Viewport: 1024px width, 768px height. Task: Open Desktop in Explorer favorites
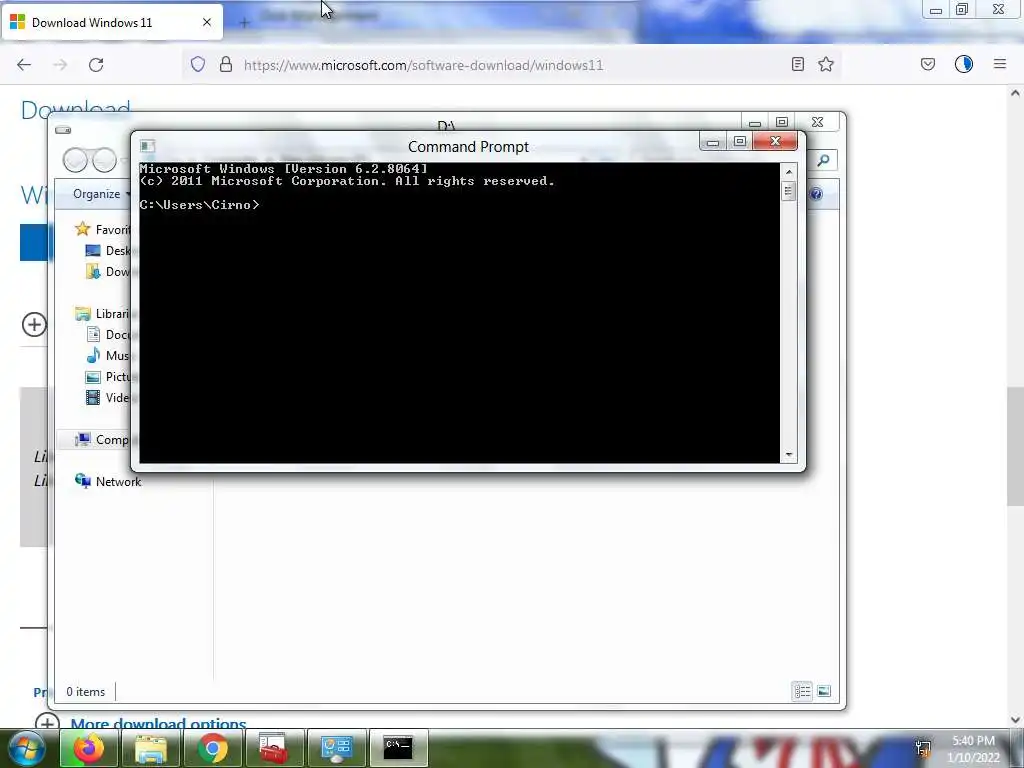pos(108,251)
